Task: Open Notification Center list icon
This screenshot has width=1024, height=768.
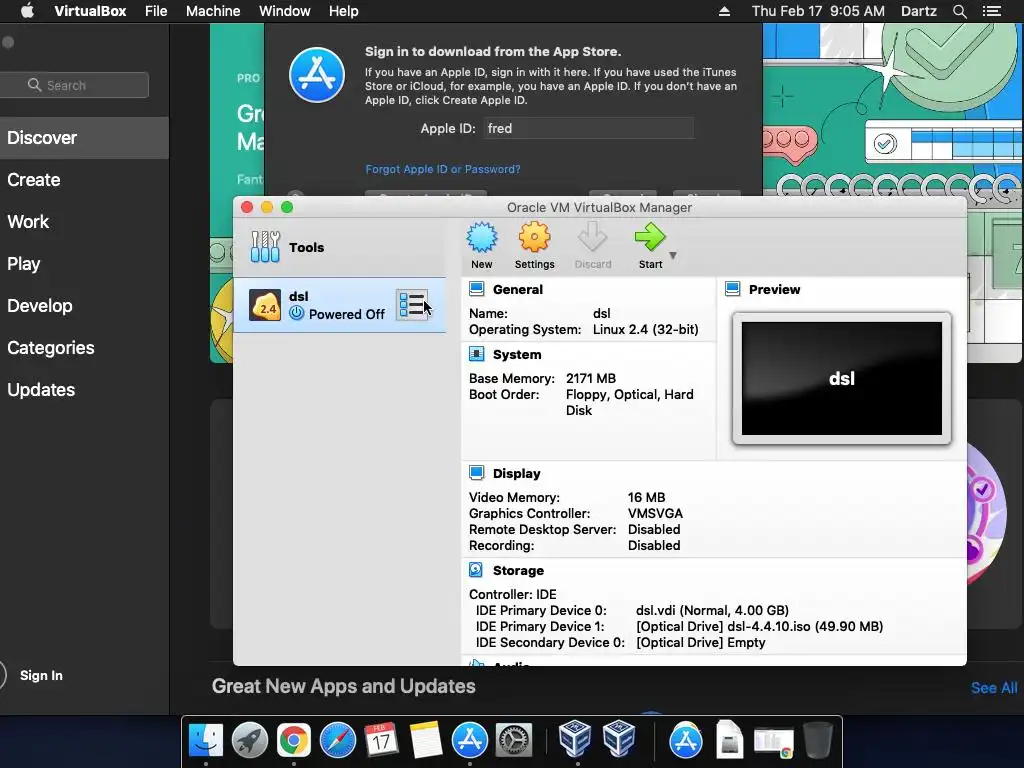Action: 991,11
